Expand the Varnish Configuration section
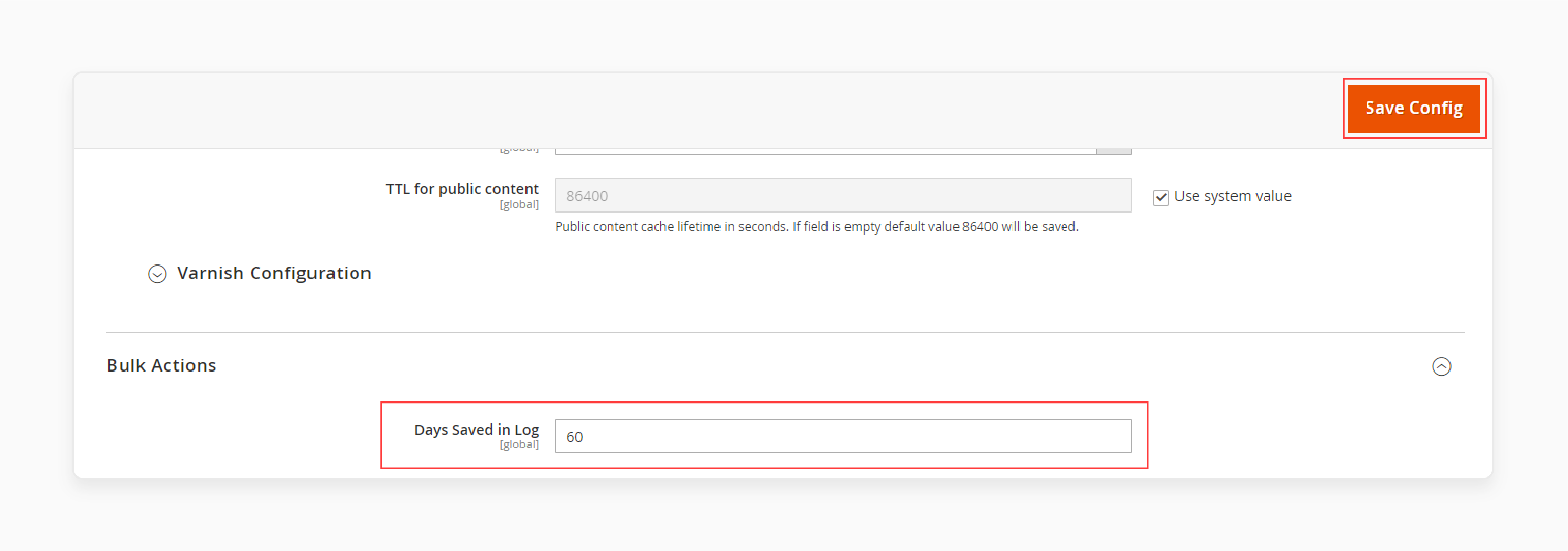1568x551 pixels. pos(157,274)
